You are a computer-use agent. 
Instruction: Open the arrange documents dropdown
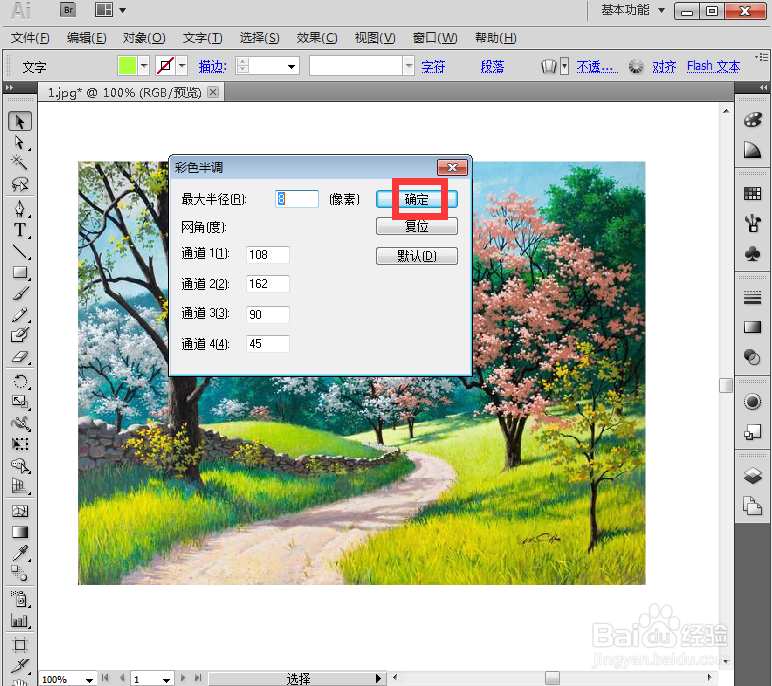click(123, 10)
